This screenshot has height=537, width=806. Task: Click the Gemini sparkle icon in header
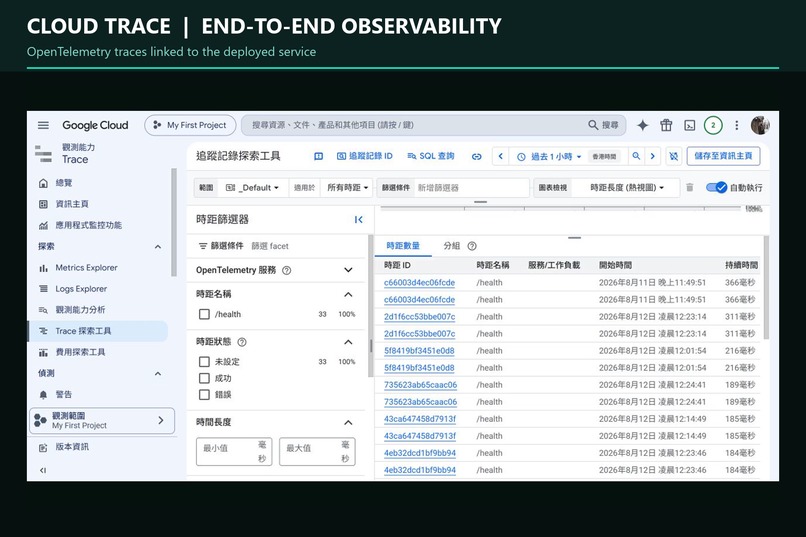point(643,125)
